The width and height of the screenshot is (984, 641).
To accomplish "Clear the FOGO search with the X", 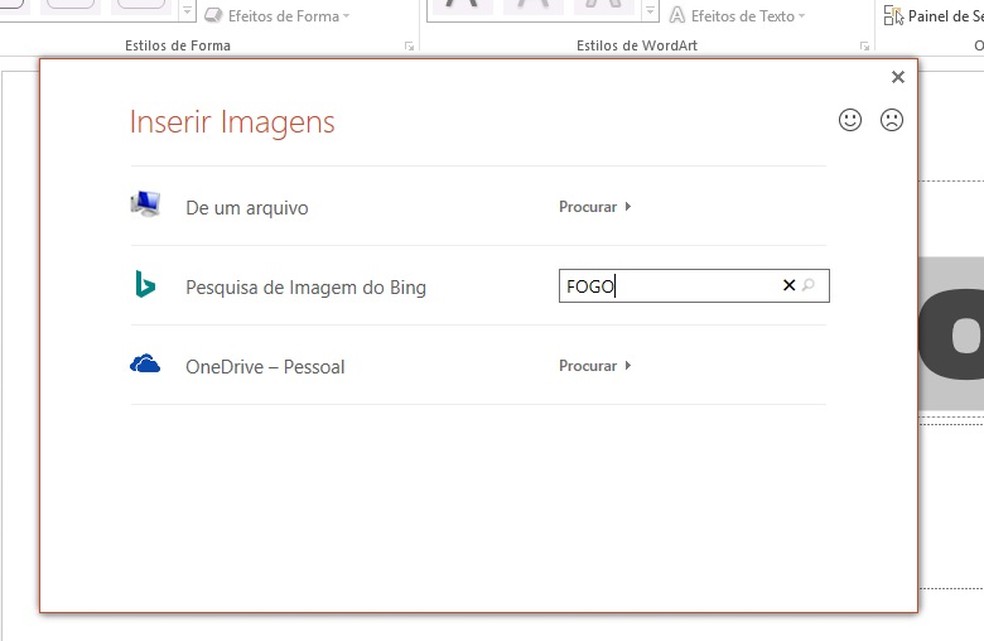I will pos(789,285).
